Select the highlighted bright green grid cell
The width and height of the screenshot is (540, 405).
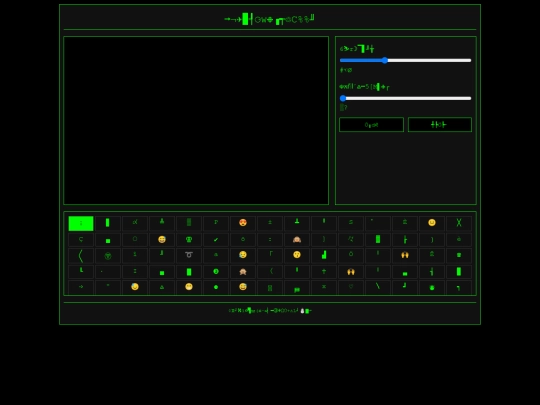click(x=81, y=223)
